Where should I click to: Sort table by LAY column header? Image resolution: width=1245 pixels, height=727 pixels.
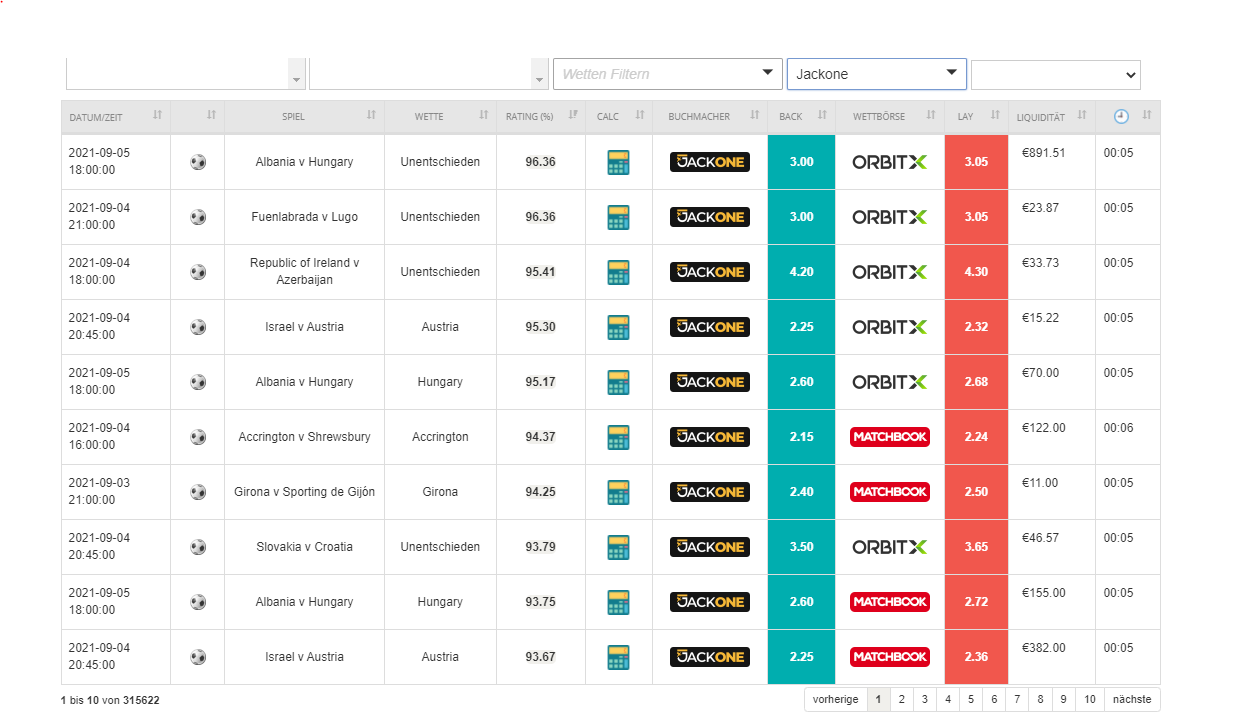[x=977, y=116]
